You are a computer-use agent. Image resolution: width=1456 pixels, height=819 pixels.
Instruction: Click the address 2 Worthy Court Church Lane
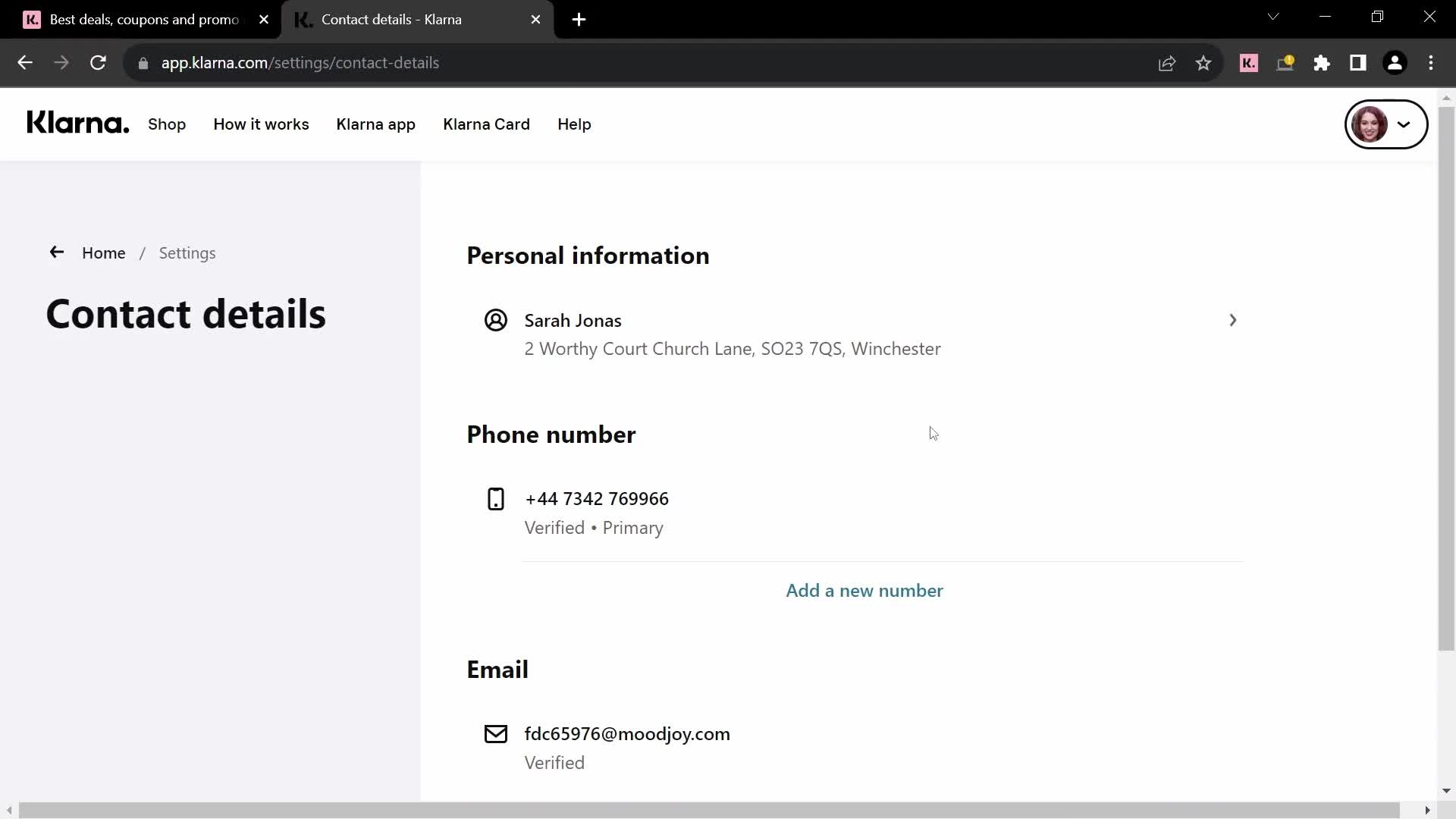[x=733, y=349]
